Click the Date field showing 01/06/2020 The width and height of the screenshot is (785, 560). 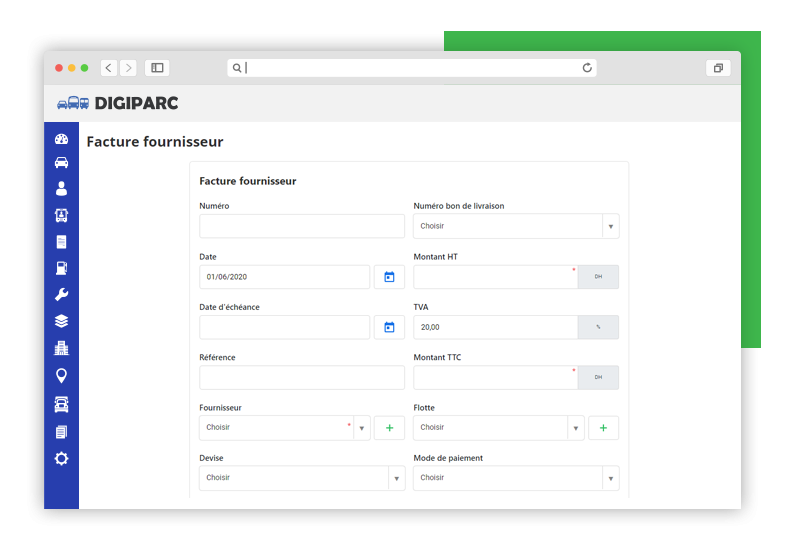284,277
